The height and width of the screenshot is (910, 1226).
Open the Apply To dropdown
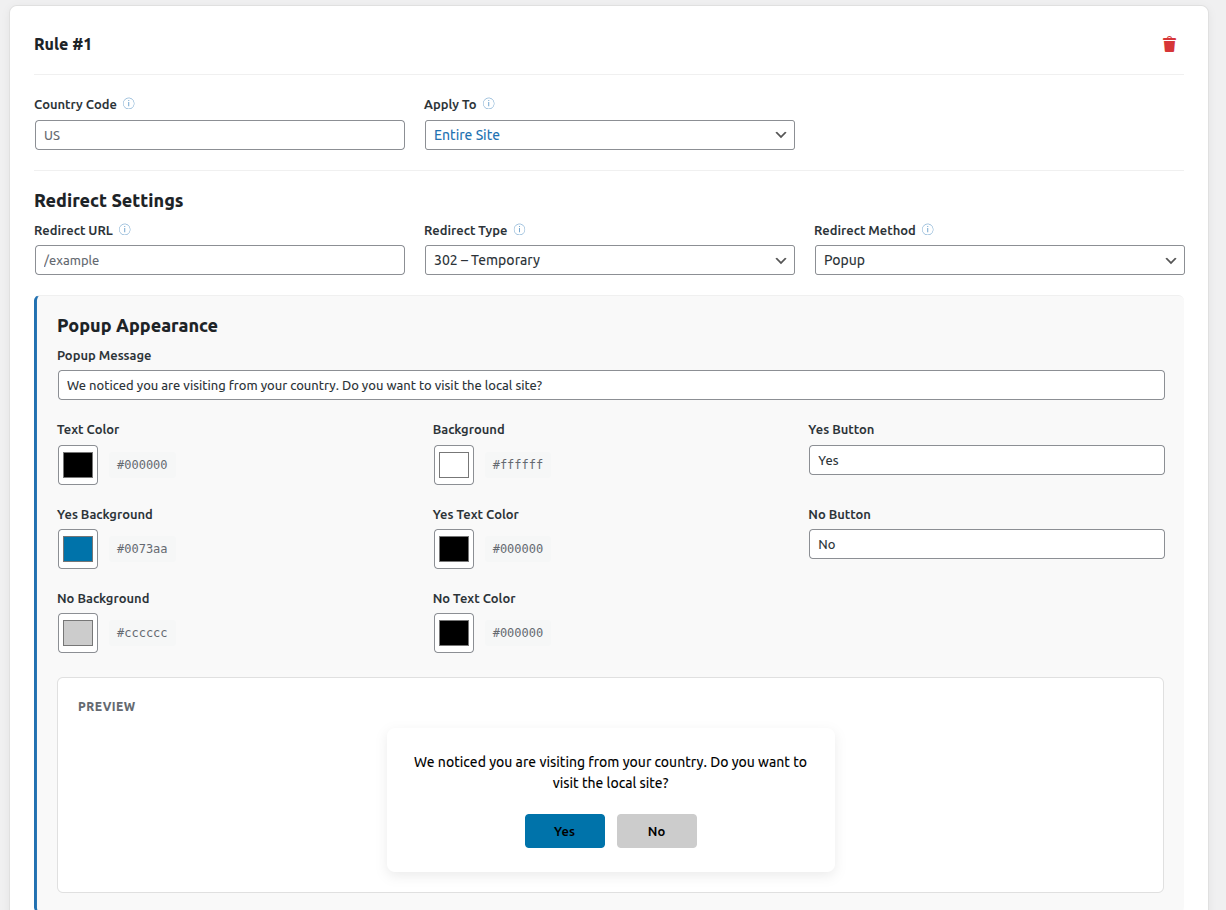(x=609, y=135)
